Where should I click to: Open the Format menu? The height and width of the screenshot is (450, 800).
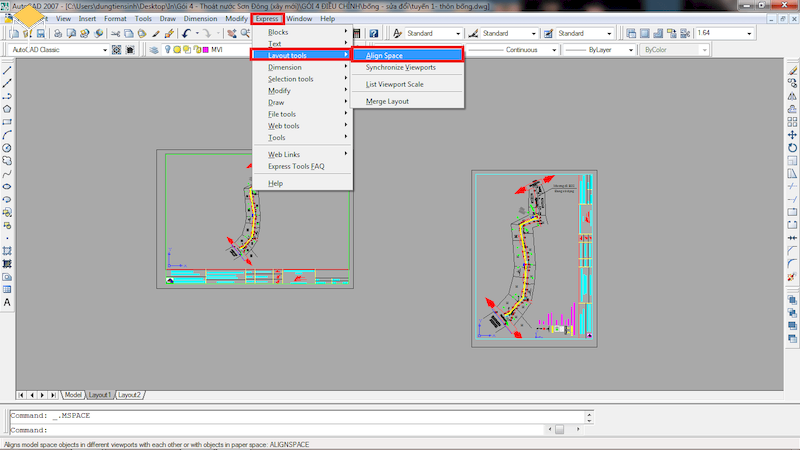[x=115, y=19]
